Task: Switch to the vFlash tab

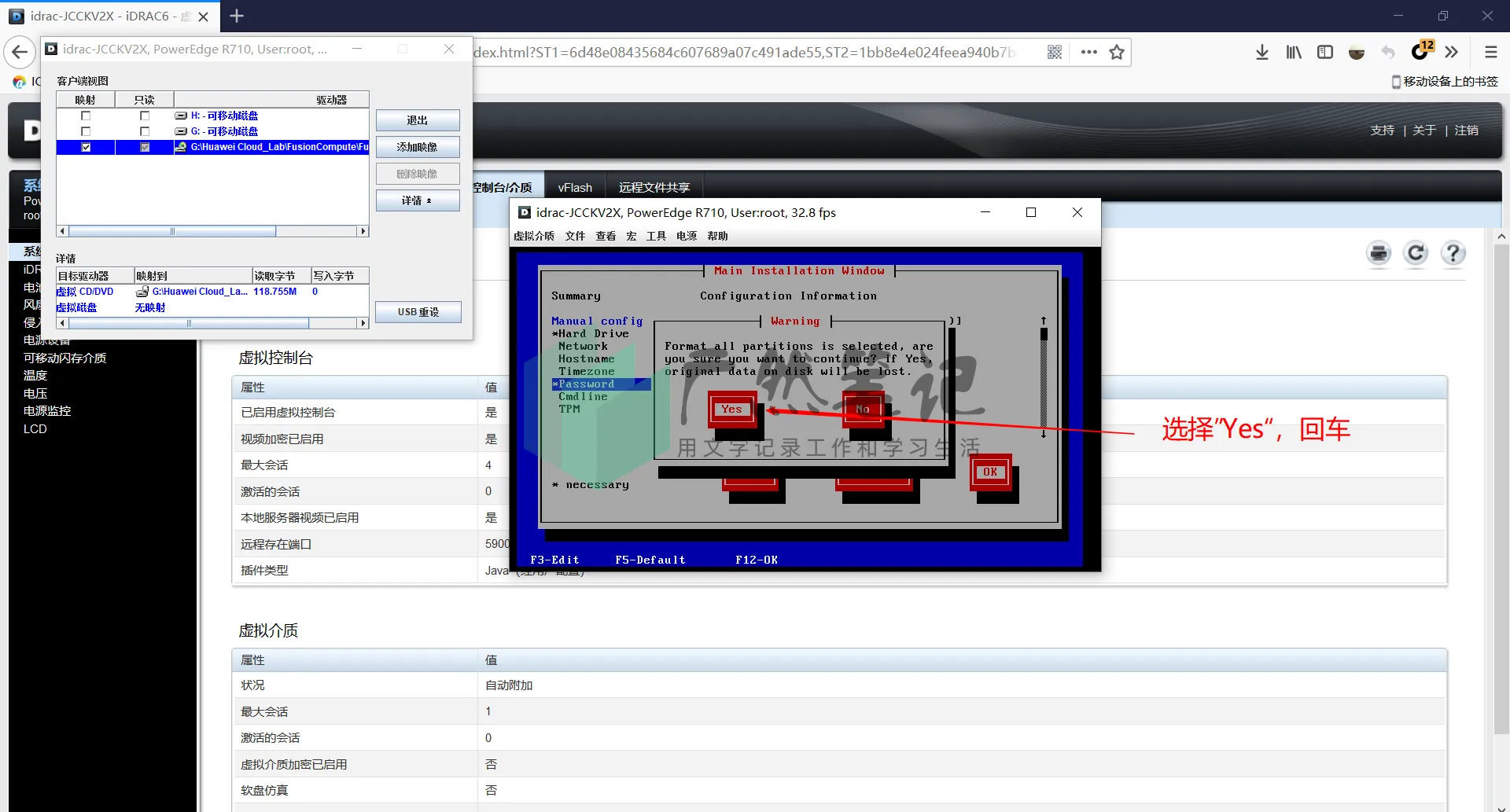Action: [x=575, y=187]
